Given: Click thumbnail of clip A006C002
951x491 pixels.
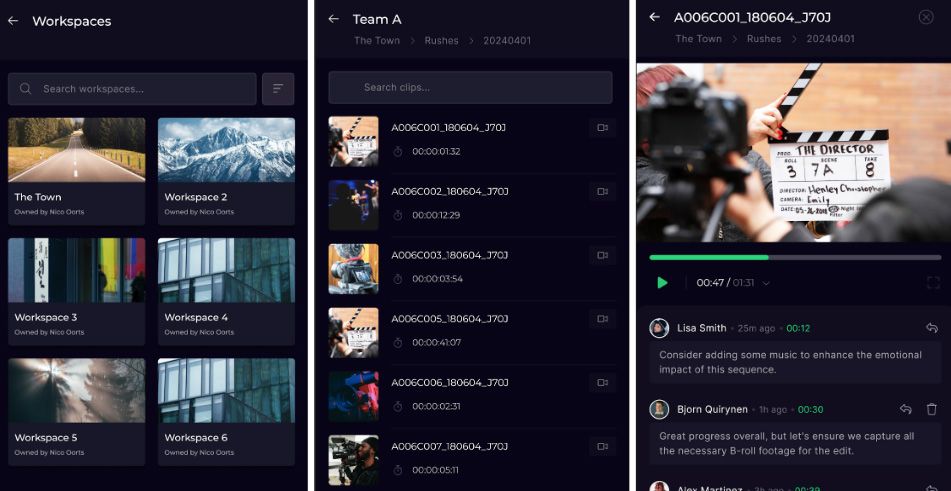Looking at the screenshot, I should pos(354,205).
